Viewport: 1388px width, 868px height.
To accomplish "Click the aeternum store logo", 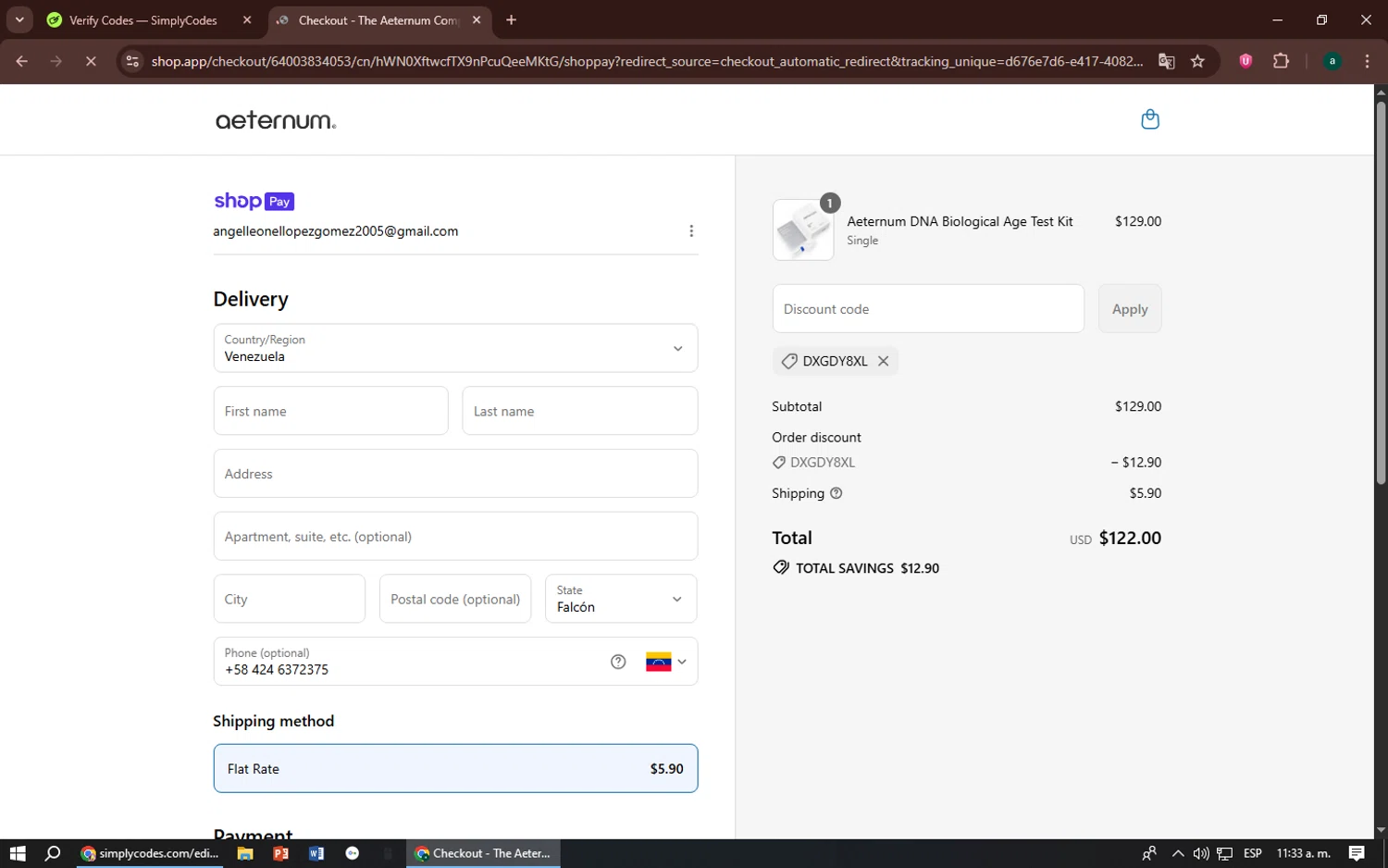I will point(276,120).
